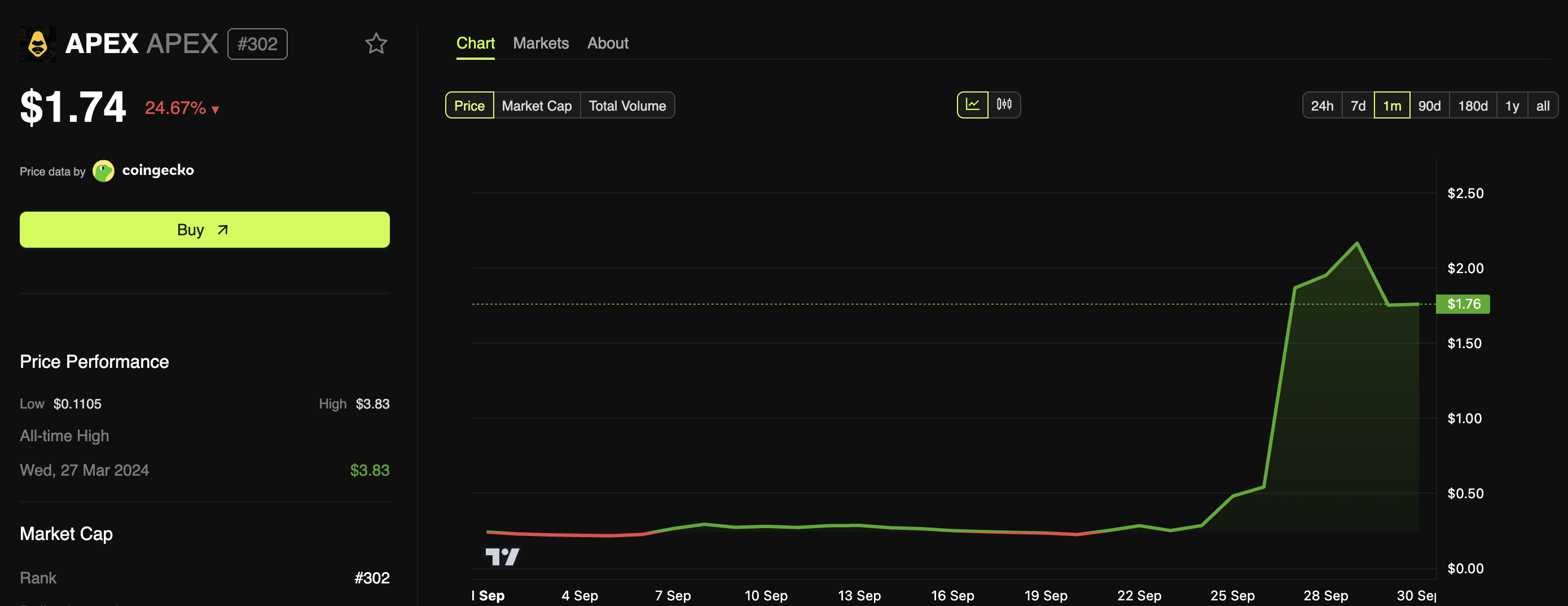
Task: Click the red down-arrow next to 24.67%
Action: click(216, 109)
